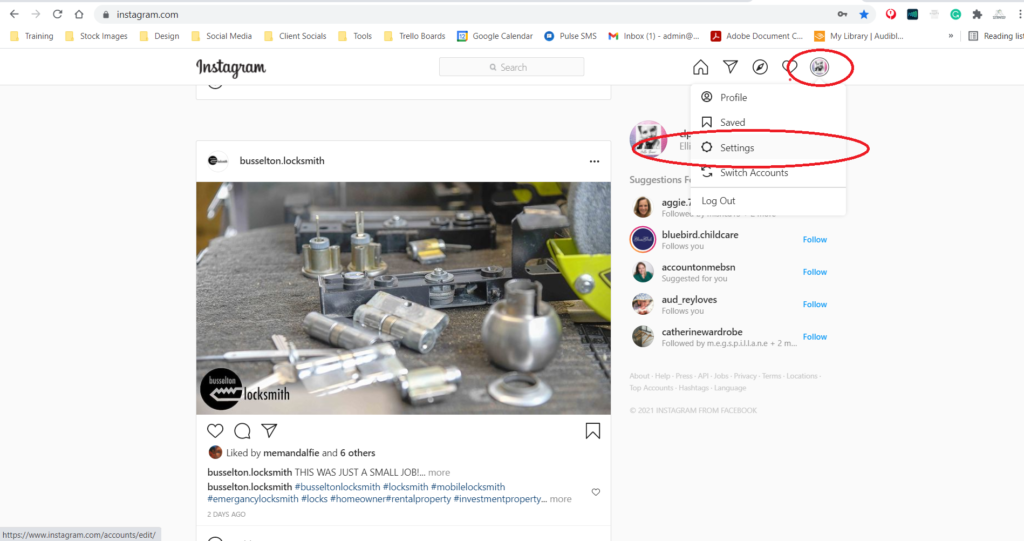This screenshot has height=541, width=1024.
Task: Click #busseltonlocksmith hashtag
Action: click(x=338, y=487)
